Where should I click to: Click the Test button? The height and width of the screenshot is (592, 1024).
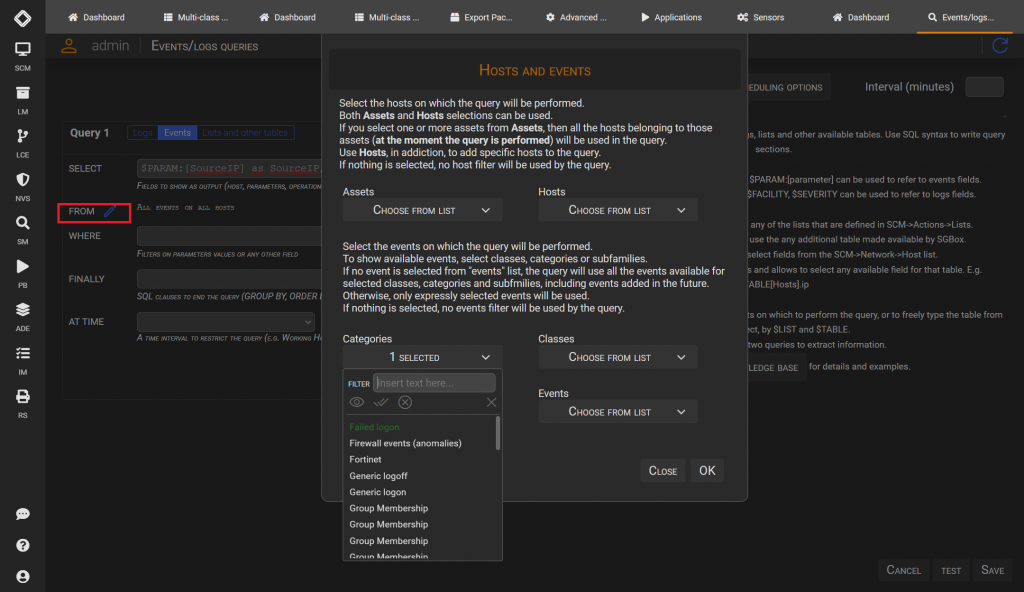point(951,570)
